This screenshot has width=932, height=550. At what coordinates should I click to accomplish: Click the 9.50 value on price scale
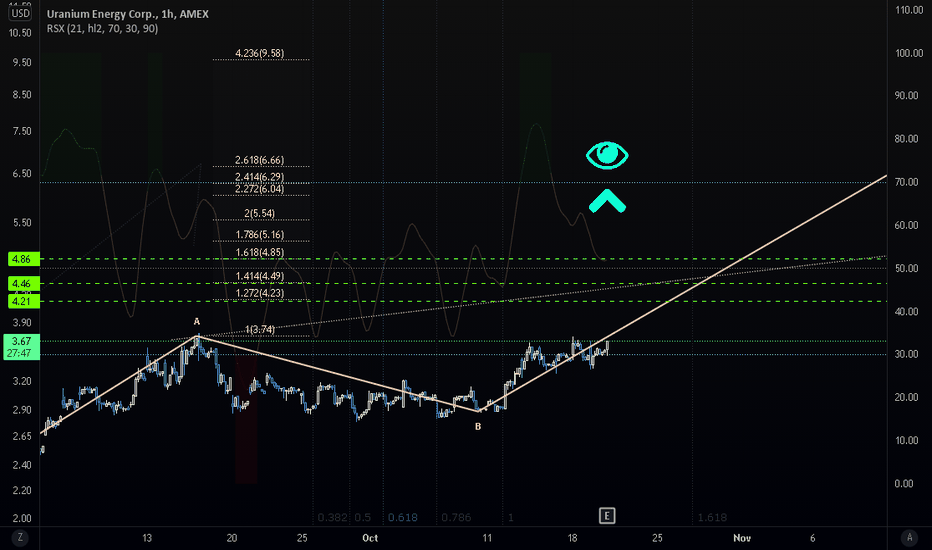pyautogui.click(x=22, y=62)
